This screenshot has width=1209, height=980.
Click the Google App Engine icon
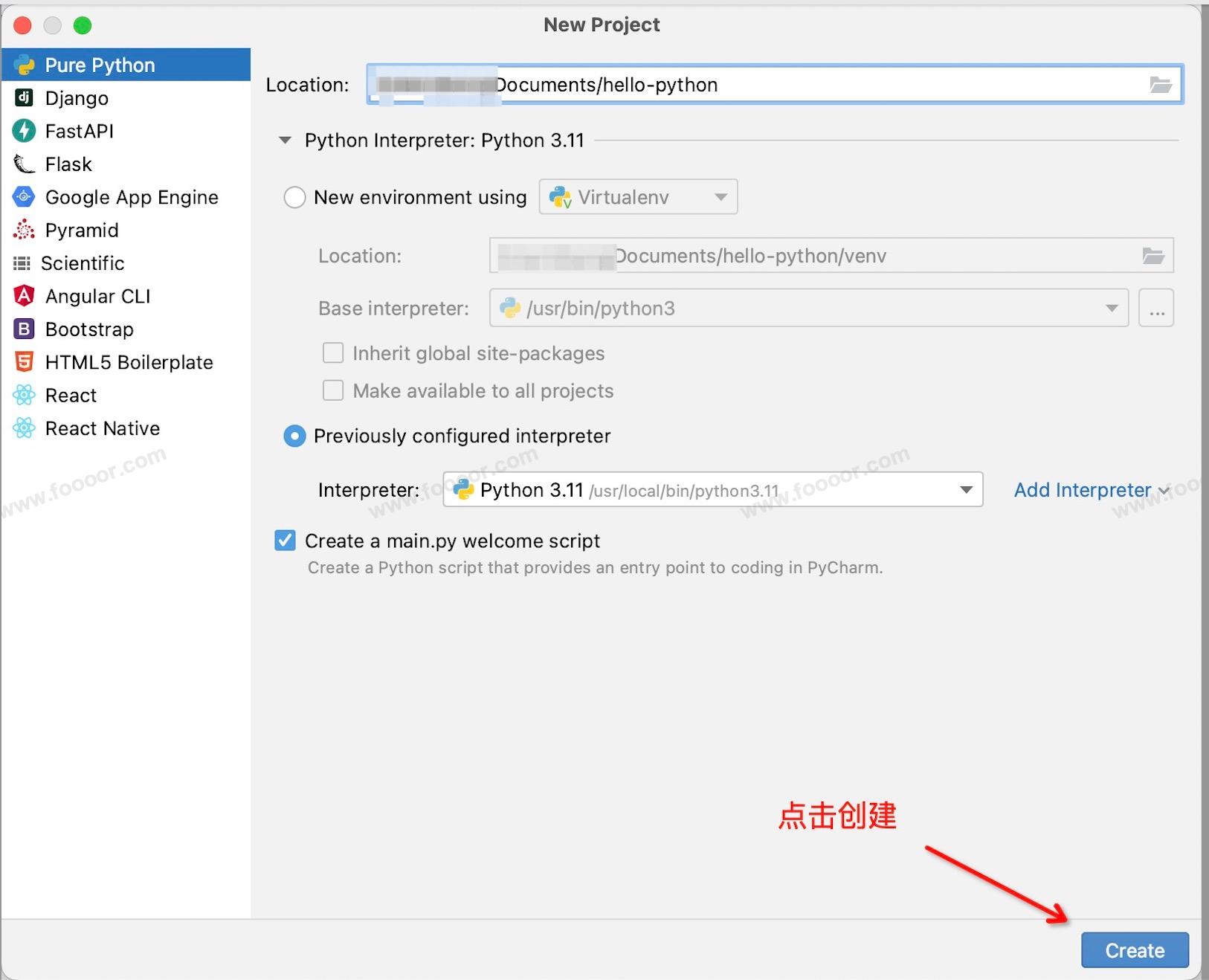coord(24,197)
